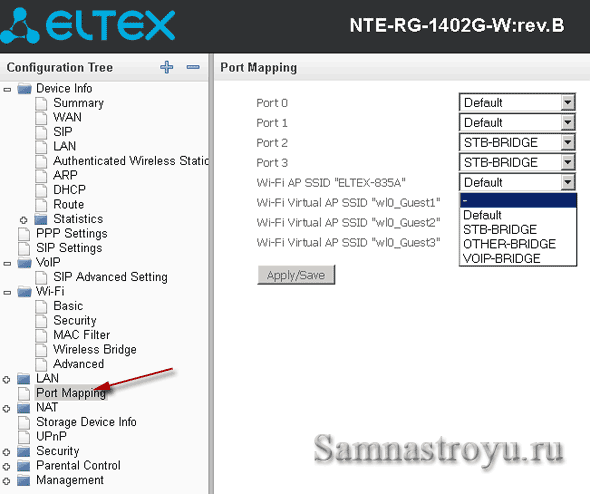Image resolution: width=590 pixels, height=494 pixels.
Task: Click the DHCP page icon
Action: 41,190
